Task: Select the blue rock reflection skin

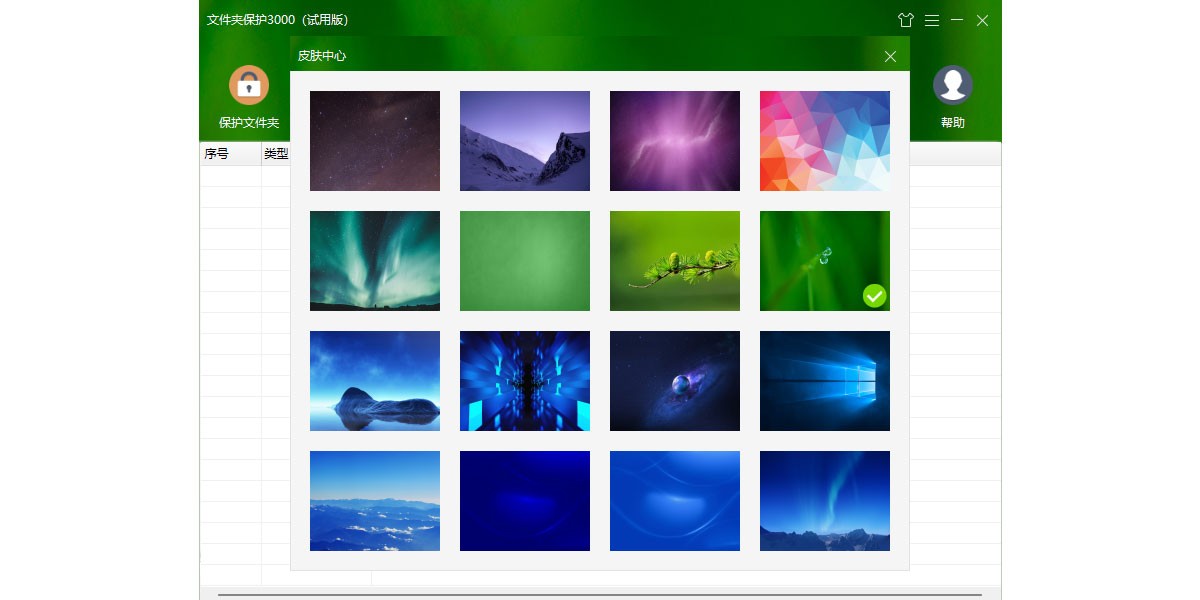Action: [375, 381]
